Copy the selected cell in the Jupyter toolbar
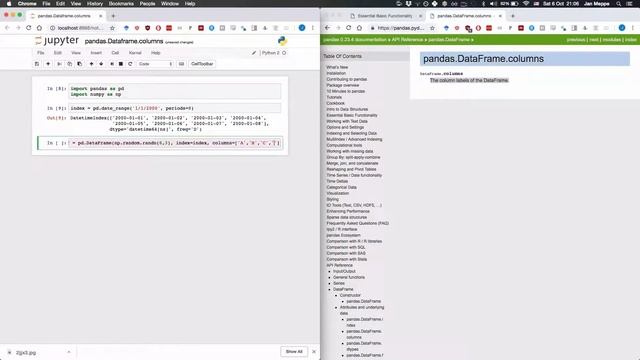 pos(69,64)
